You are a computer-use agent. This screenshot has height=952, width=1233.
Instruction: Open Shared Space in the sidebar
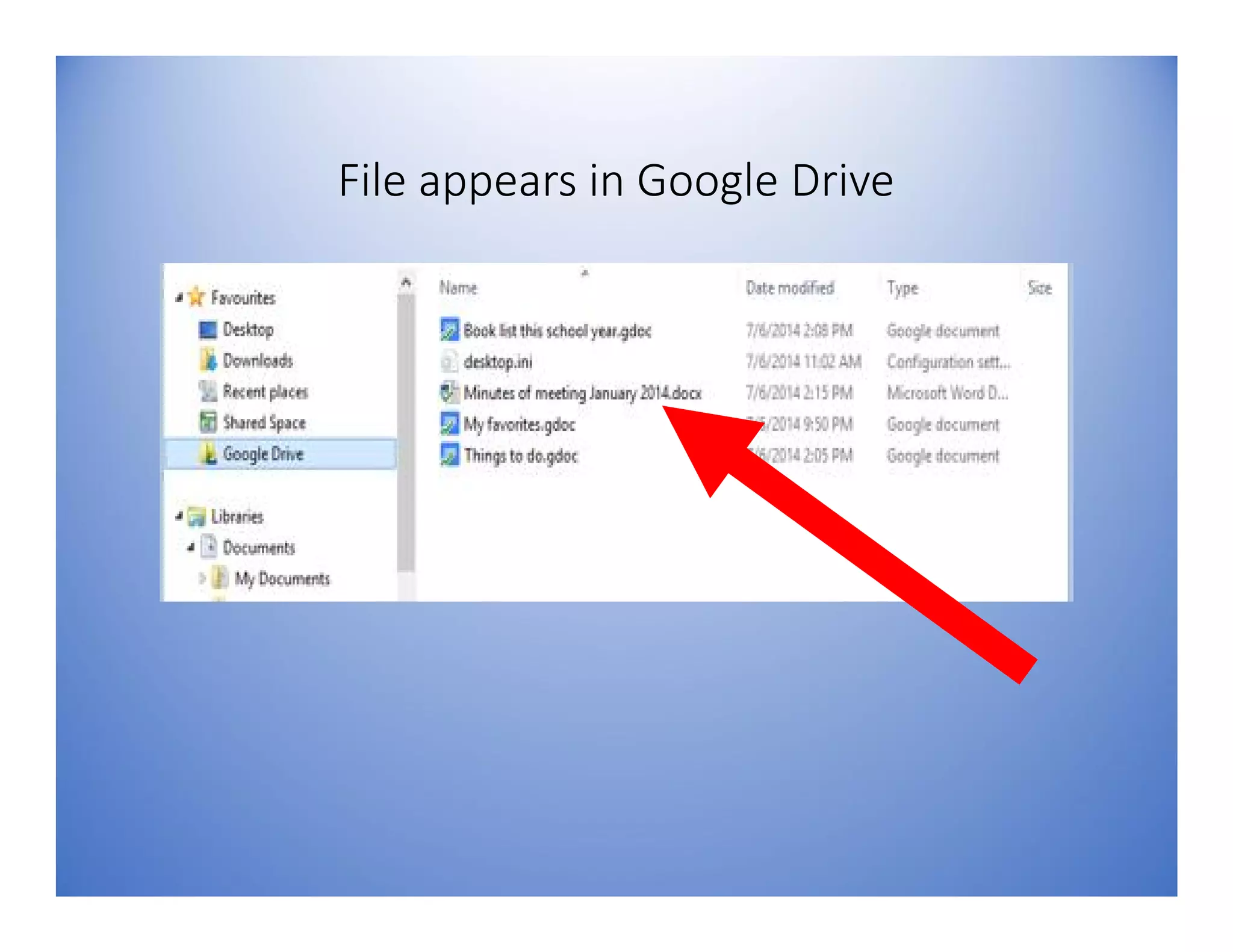coord(264,423)
